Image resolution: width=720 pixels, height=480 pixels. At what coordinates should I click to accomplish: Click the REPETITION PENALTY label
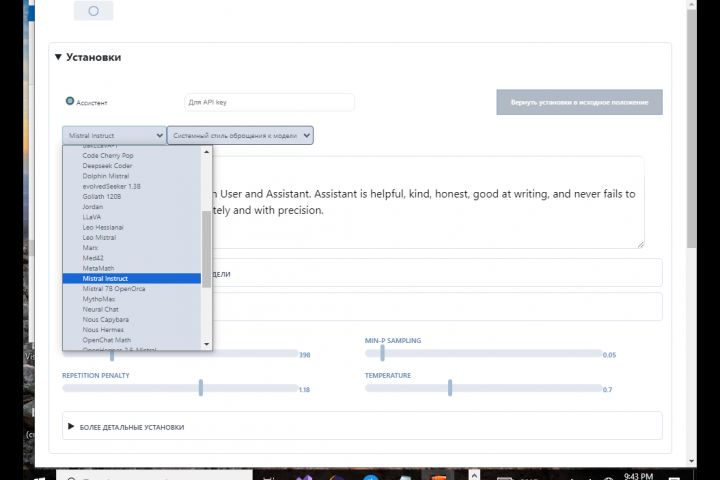(96, 375)
